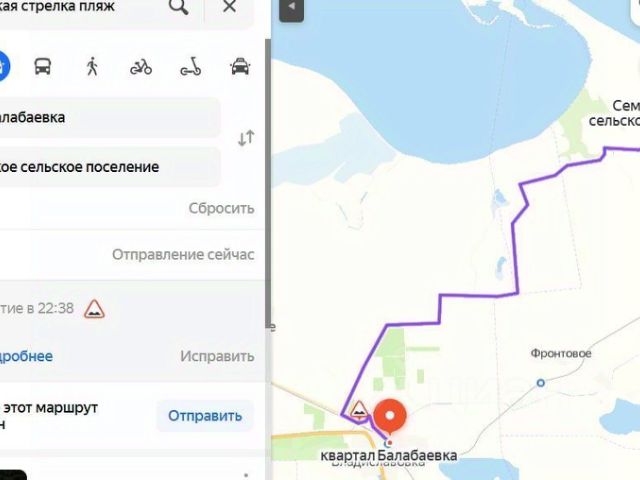Click the red destination pin on map
Screen dimensions: 640x480
point(390,417)
